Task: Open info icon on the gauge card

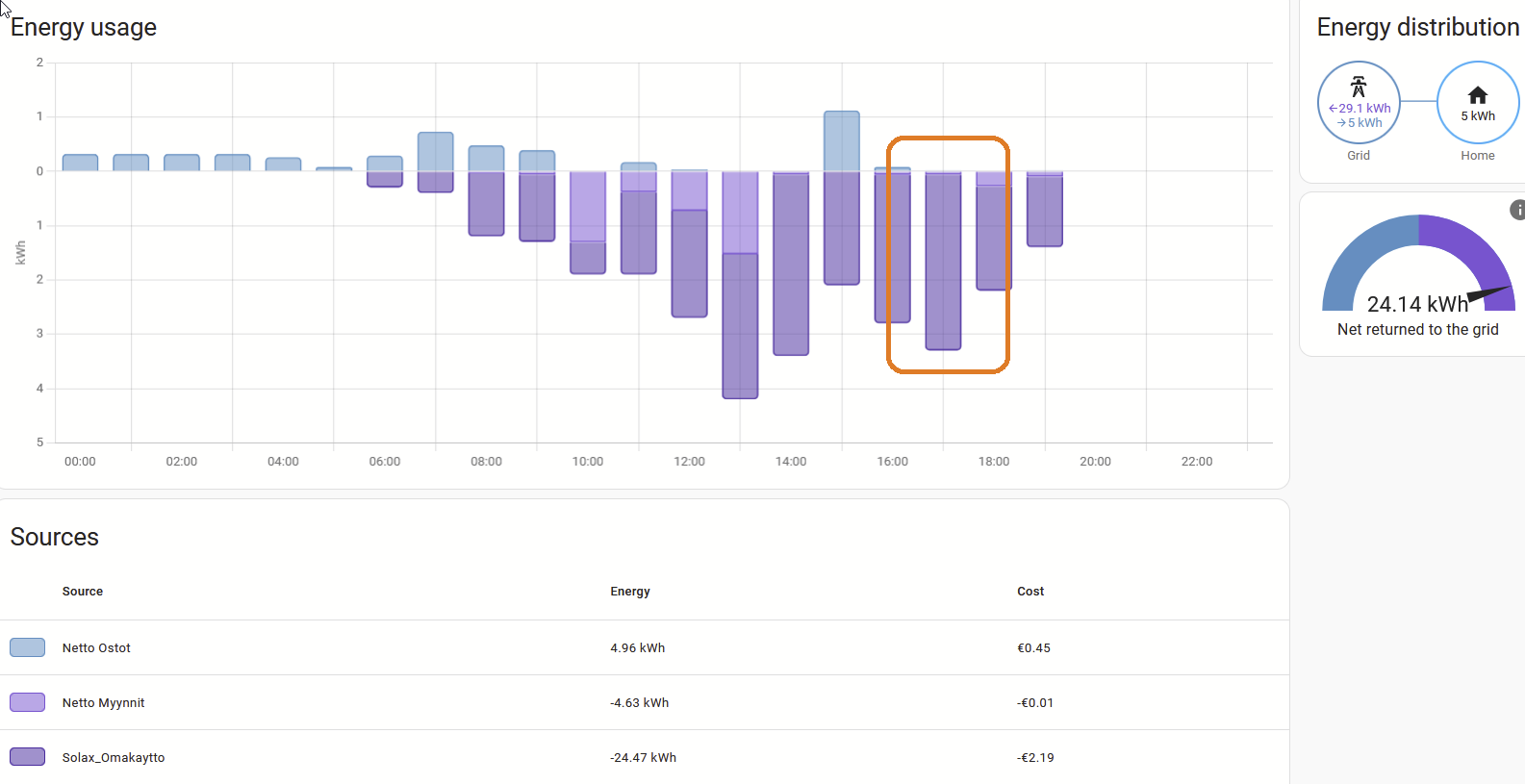Action: 1517,210
